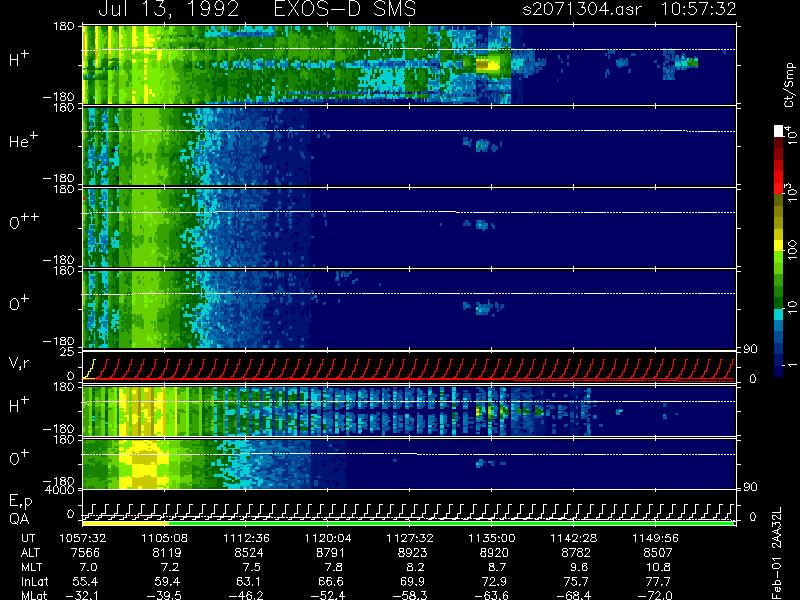The height and width of the screenshot is (600, 800).
Task: Click the "InLat" row header
Action: (35, 581)
